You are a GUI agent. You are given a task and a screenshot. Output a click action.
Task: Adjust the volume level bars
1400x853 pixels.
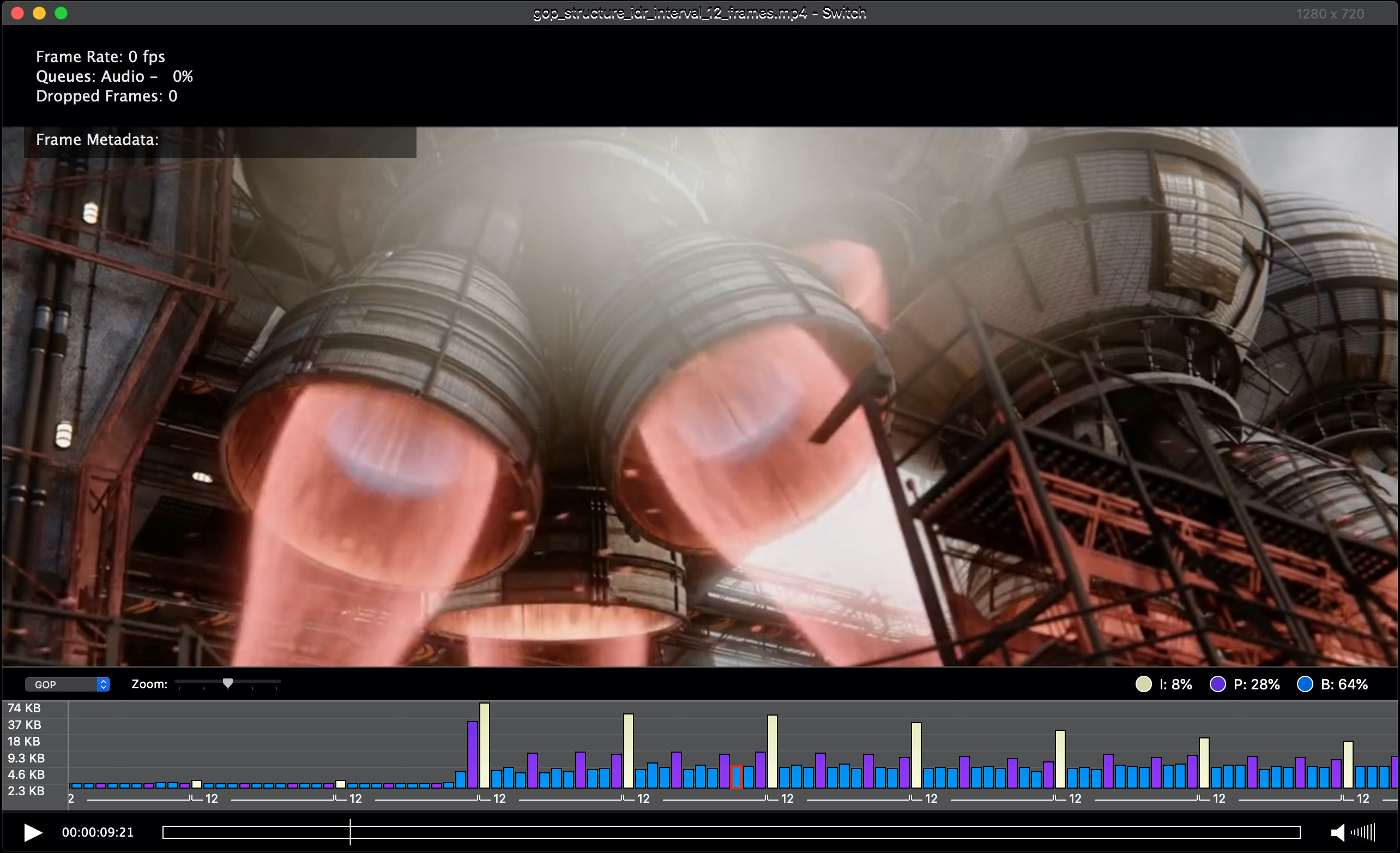(1362, 832)
